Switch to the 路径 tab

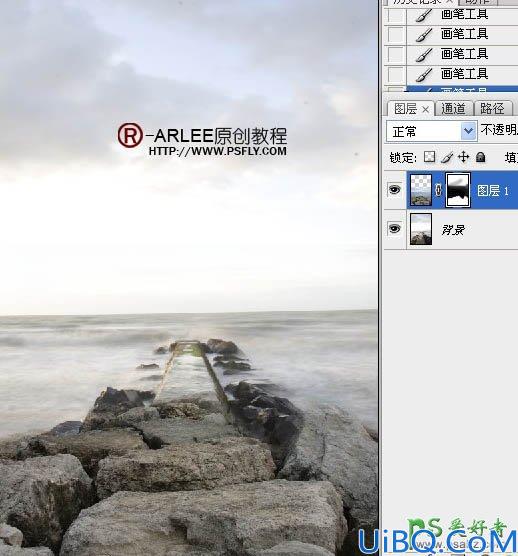pos(492,109)
